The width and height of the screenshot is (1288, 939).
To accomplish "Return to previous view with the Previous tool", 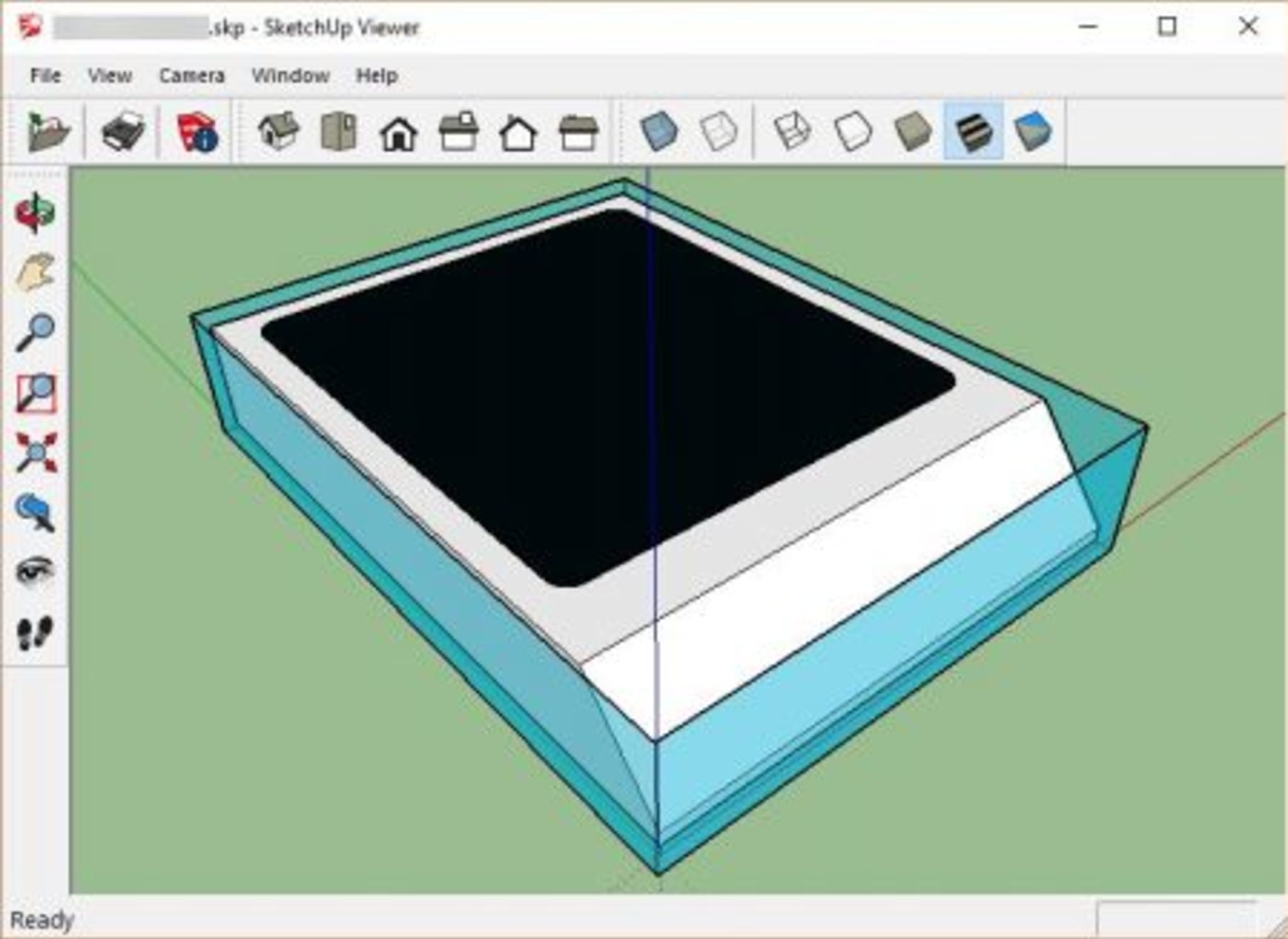I will [35, 513].
